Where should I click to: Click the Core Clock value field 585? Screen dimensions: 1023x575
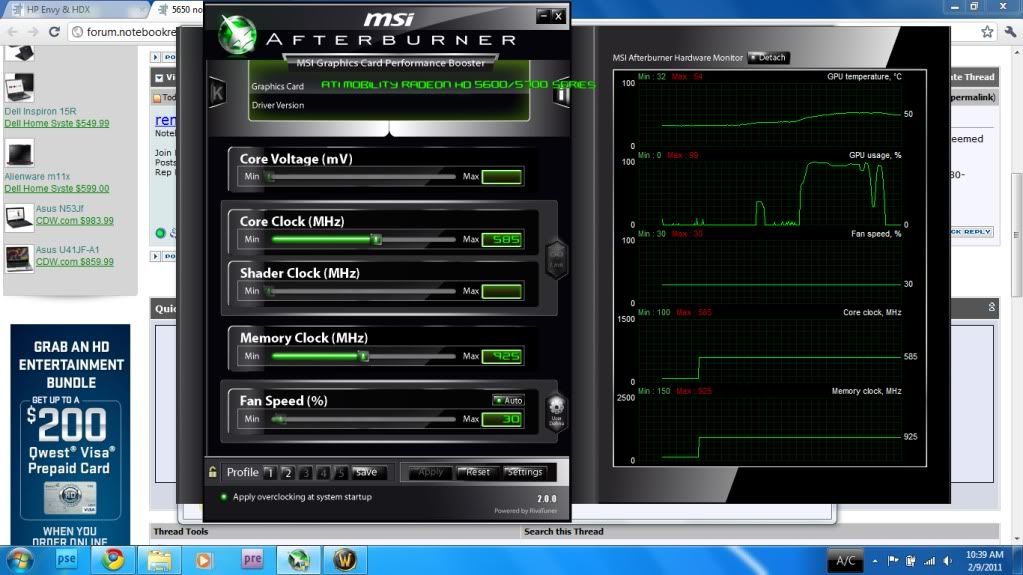(502, 240)
